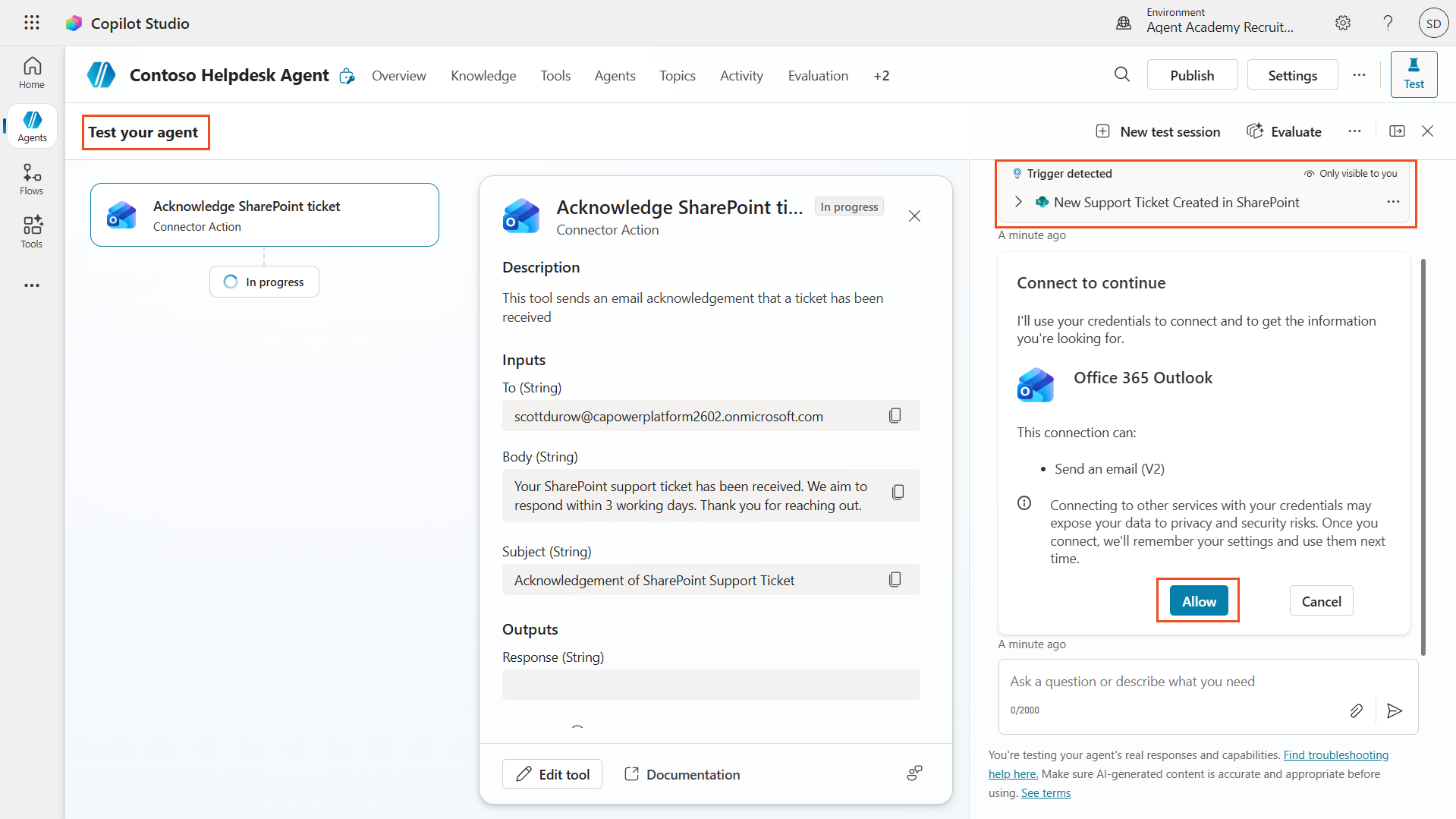Click the chat panel vertical scrollbar
The image size is (1456, 819).
1423,455
